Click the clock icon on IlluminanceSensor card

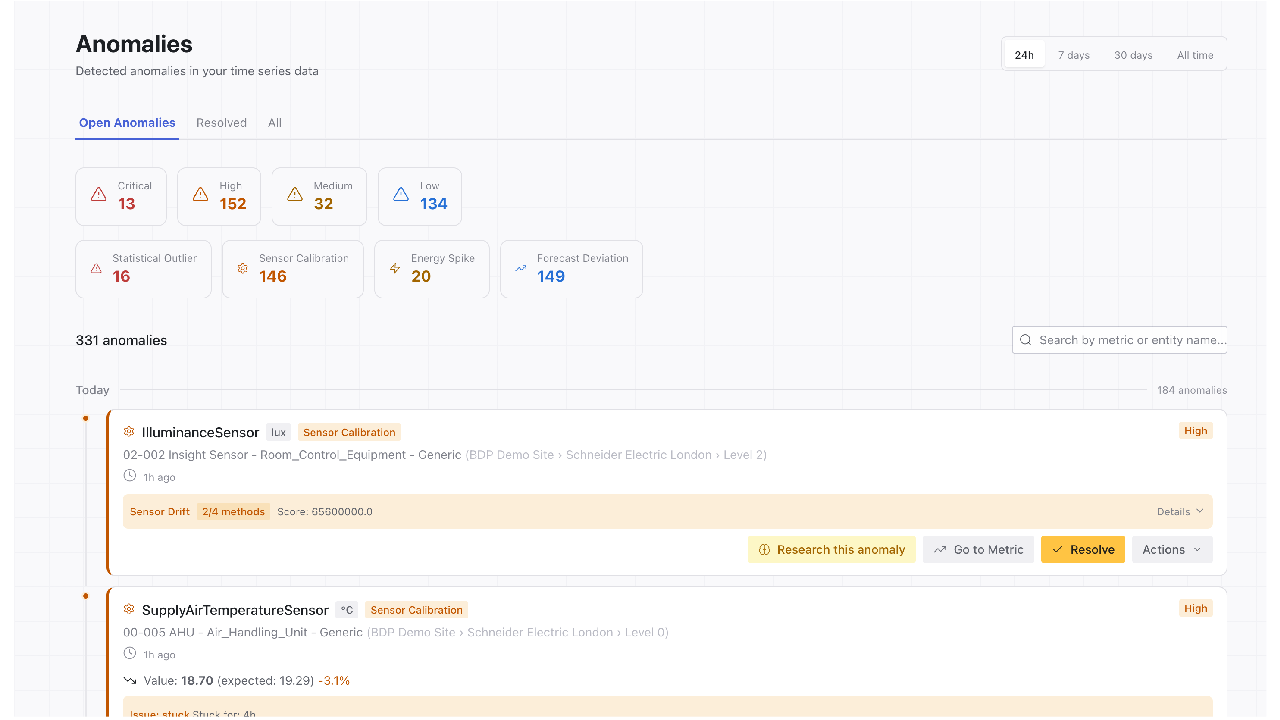coord(130,477)
